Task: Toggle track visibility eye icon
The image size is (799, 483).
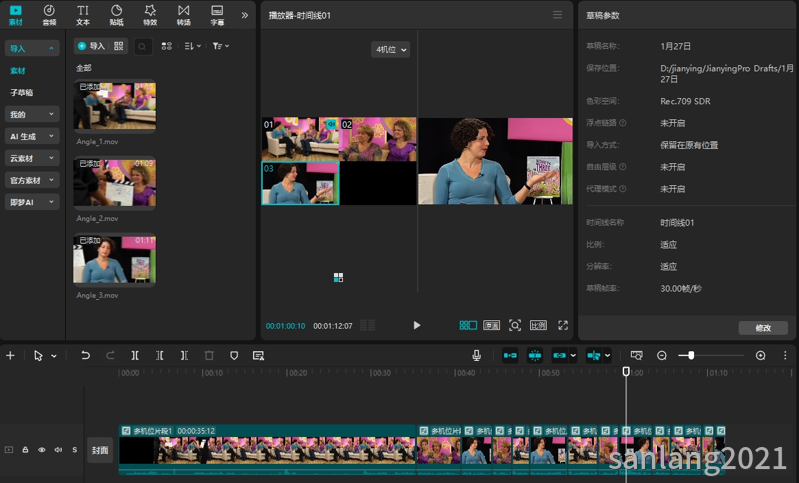Action: click(42, 450)
